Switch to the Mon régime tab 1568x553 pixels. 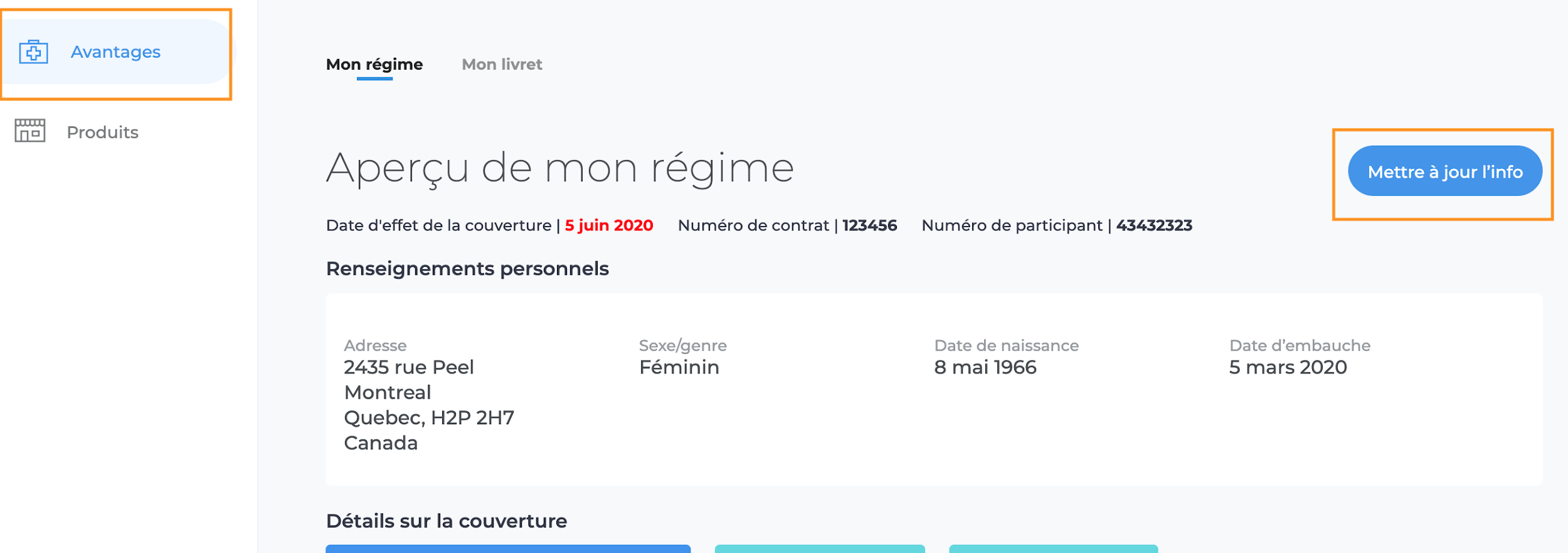click(374, 65)
